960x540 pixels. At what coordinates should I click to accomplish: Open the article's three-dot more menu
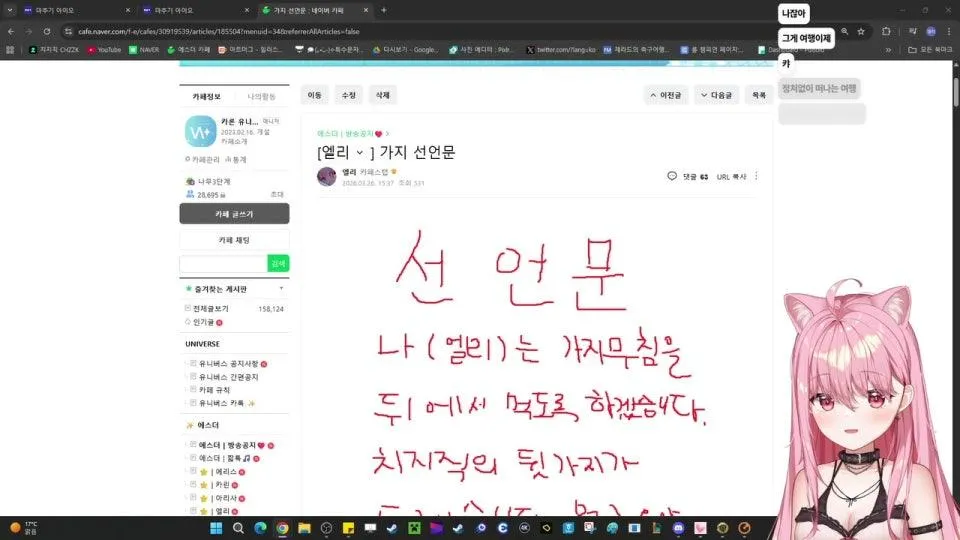756,176
